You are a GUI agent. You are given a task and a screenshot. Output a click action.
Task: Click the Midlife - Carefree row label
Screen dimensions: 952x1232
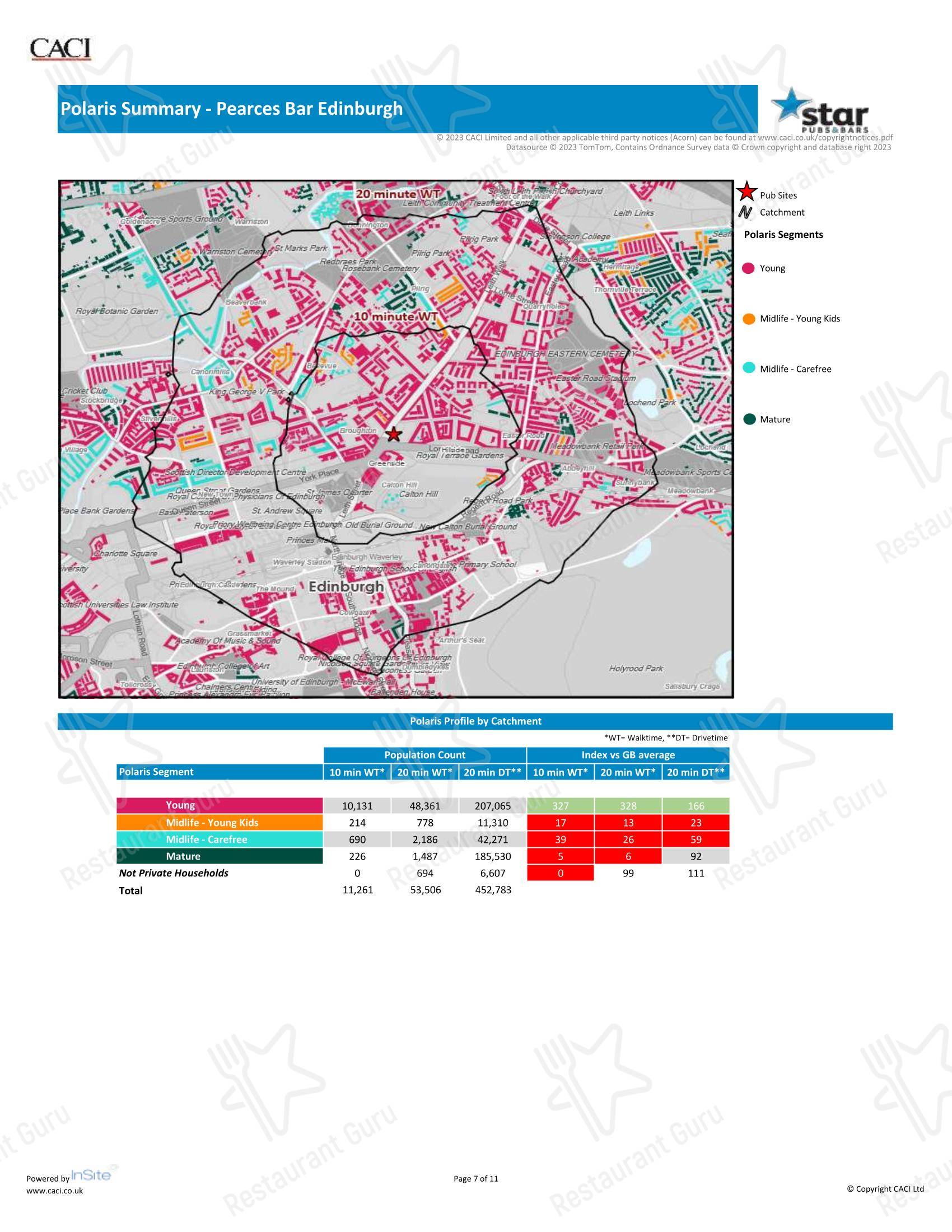220,839
